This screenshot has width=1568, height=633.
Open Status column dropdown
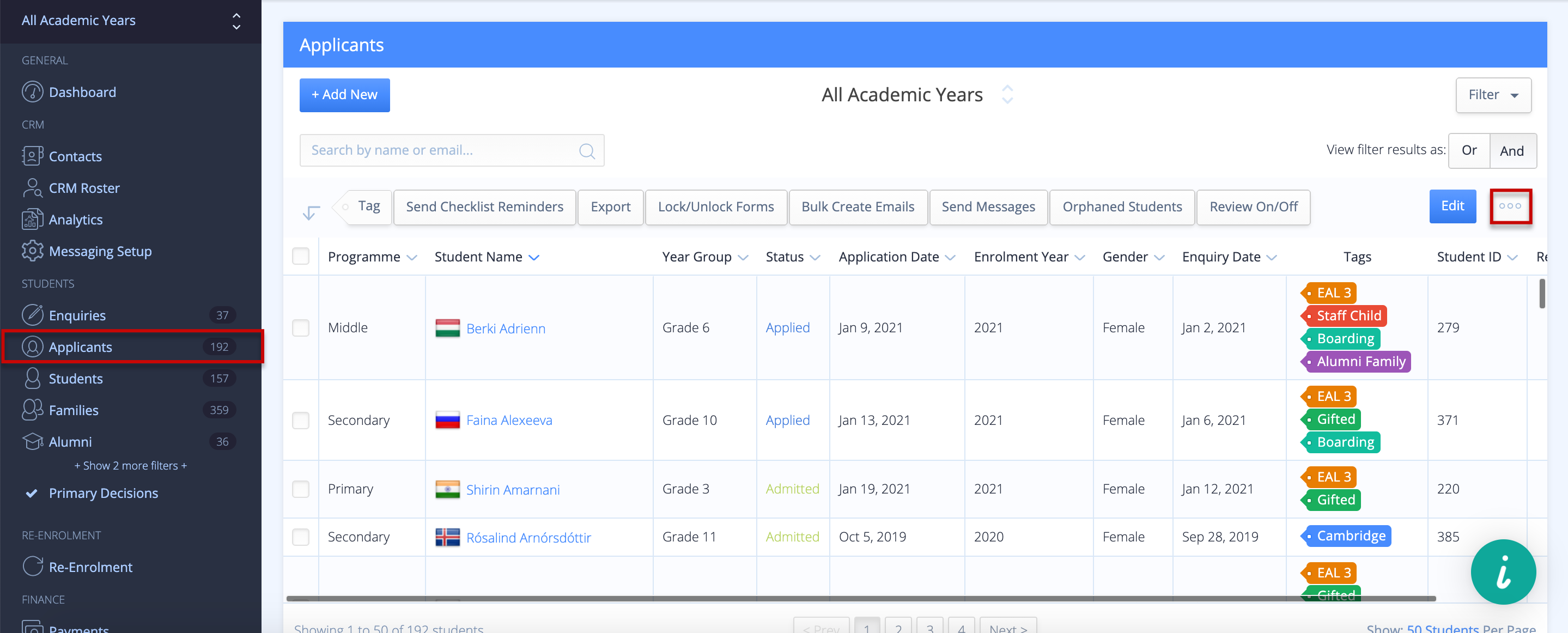[815, 258]
